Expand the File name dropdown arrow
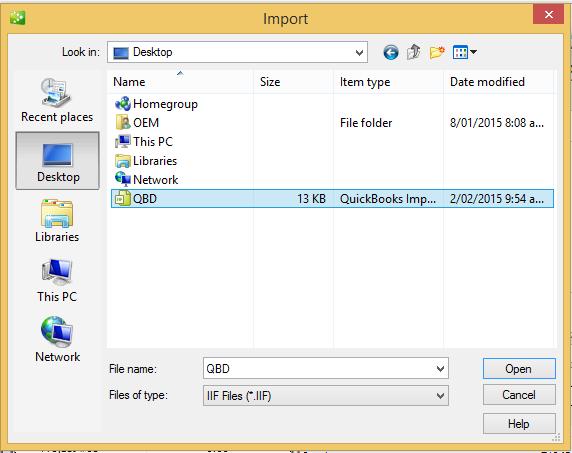 (x=440, y=369)
